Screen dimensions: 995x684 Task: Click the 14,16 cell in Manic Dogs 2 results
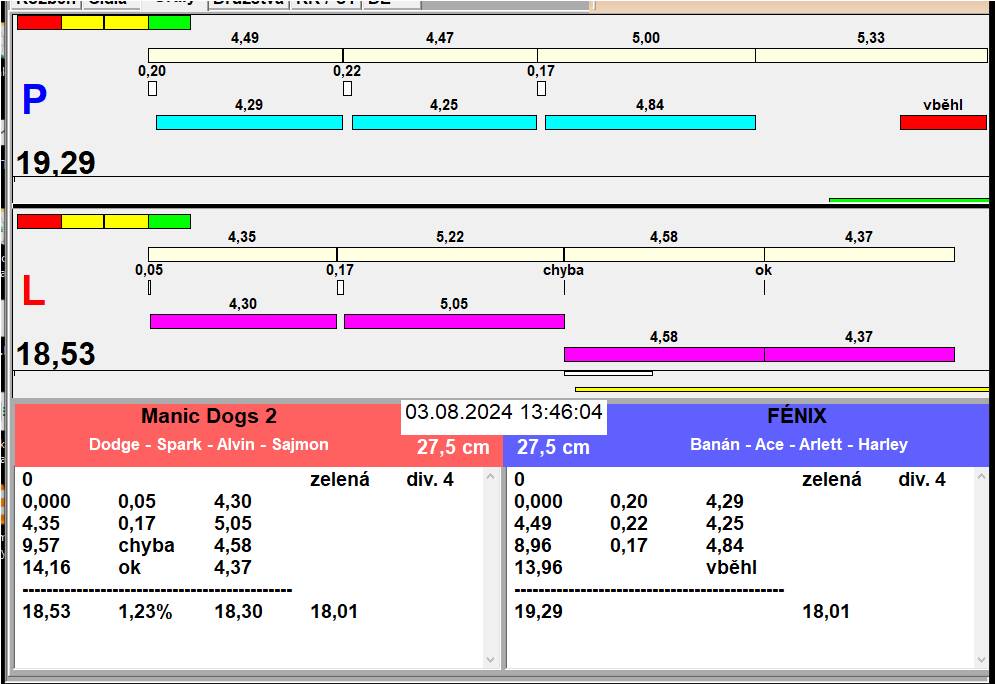point(46,567)
